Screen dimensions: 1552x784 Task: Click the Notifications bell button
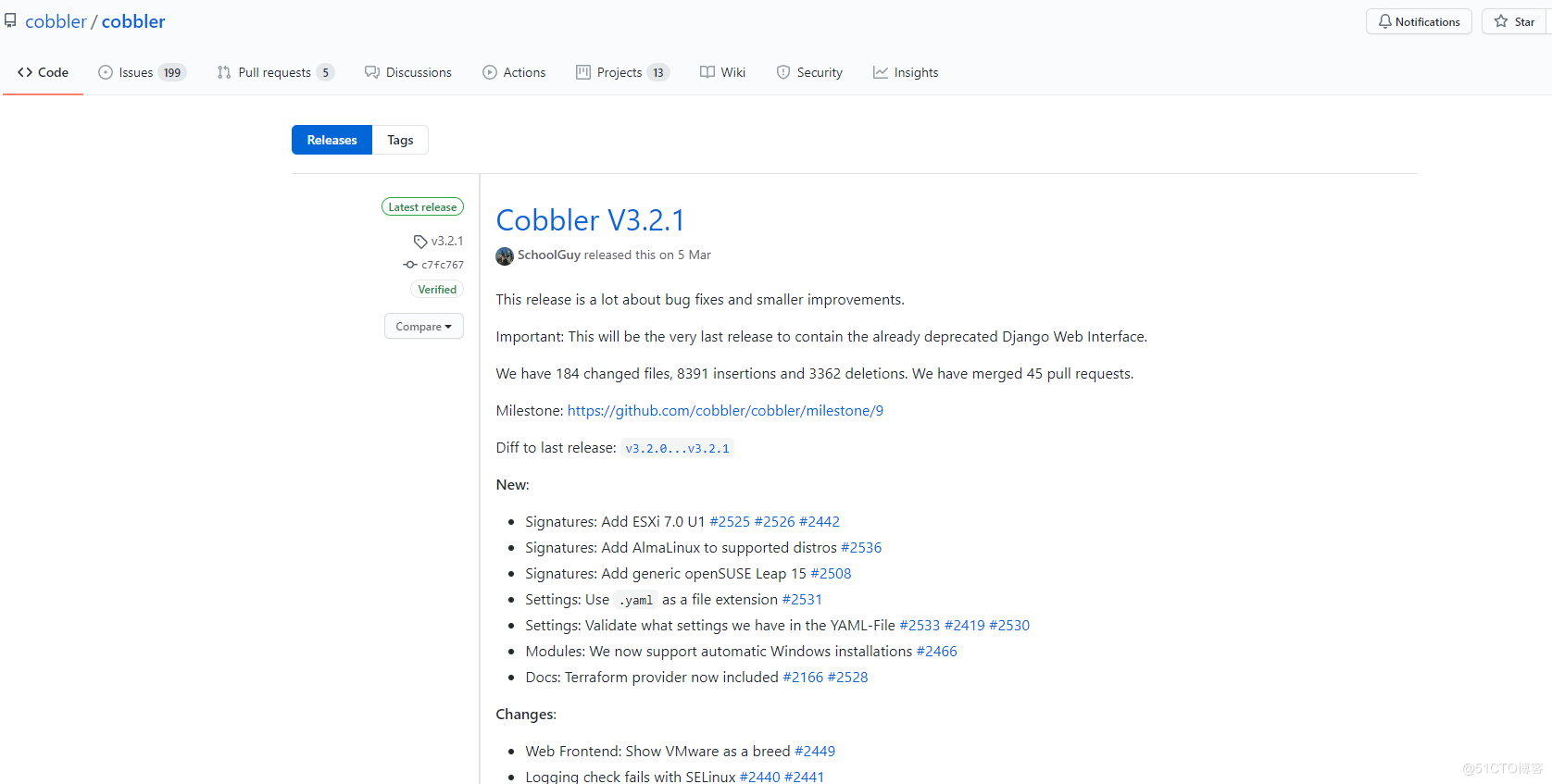coord(1419,21)
